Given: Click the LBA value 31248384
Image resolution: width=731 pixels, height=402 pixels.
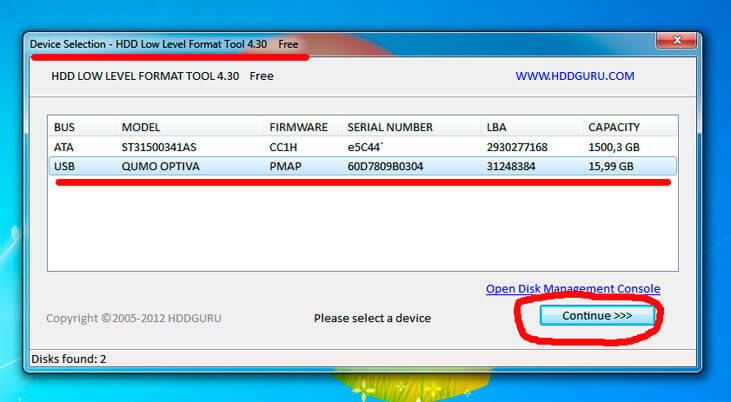Looking at the screenshot, I should [511, 166].
